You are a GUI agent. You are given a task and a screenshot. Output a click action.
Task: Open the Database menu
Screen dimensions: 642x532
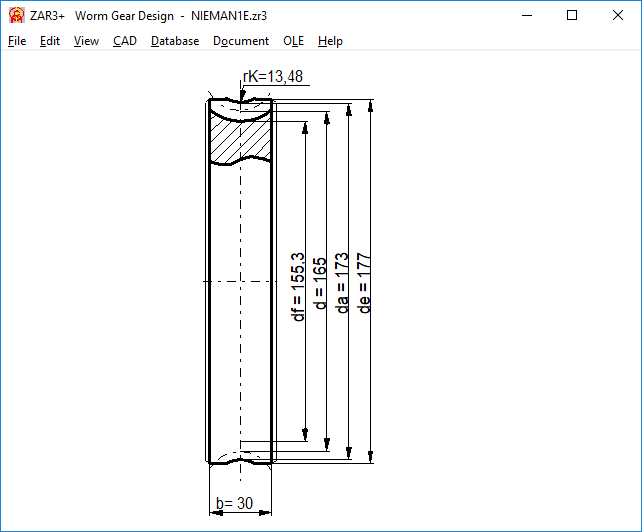point(175,41)
